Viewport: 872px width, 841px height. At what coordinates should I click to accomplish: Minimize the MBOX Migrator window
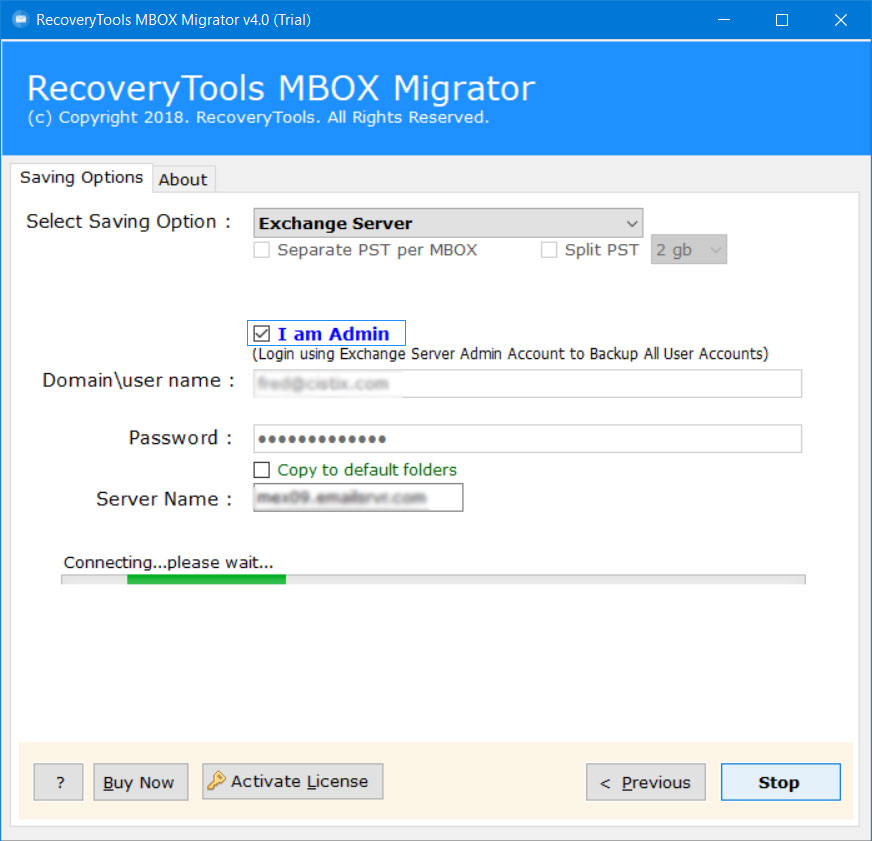pos(724,20)
